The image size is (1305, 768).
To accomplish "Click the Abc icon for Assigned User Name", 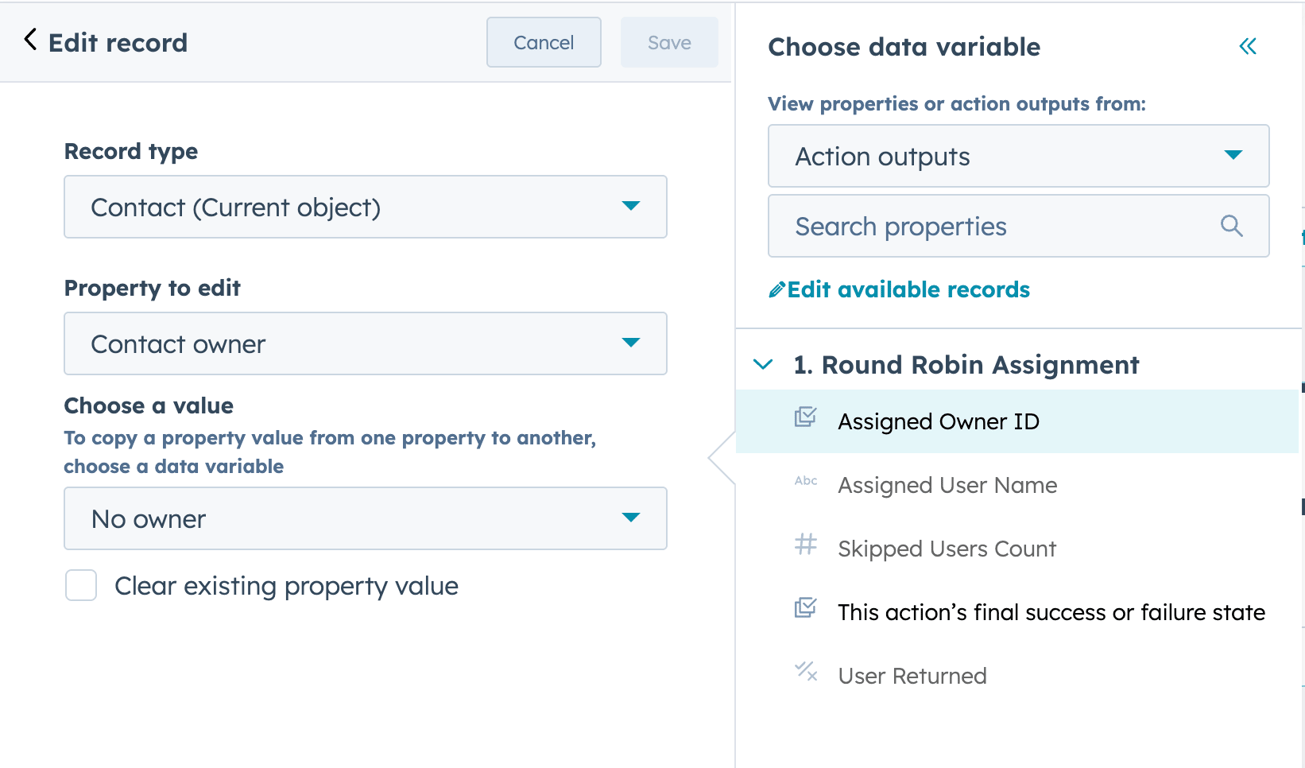I will coord(805,482).
